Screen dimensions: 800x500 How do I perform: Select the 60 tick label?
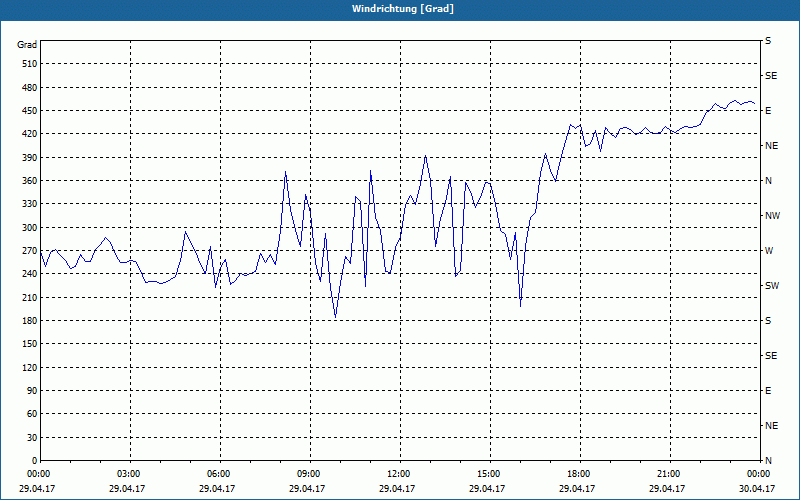coord(32,414)
